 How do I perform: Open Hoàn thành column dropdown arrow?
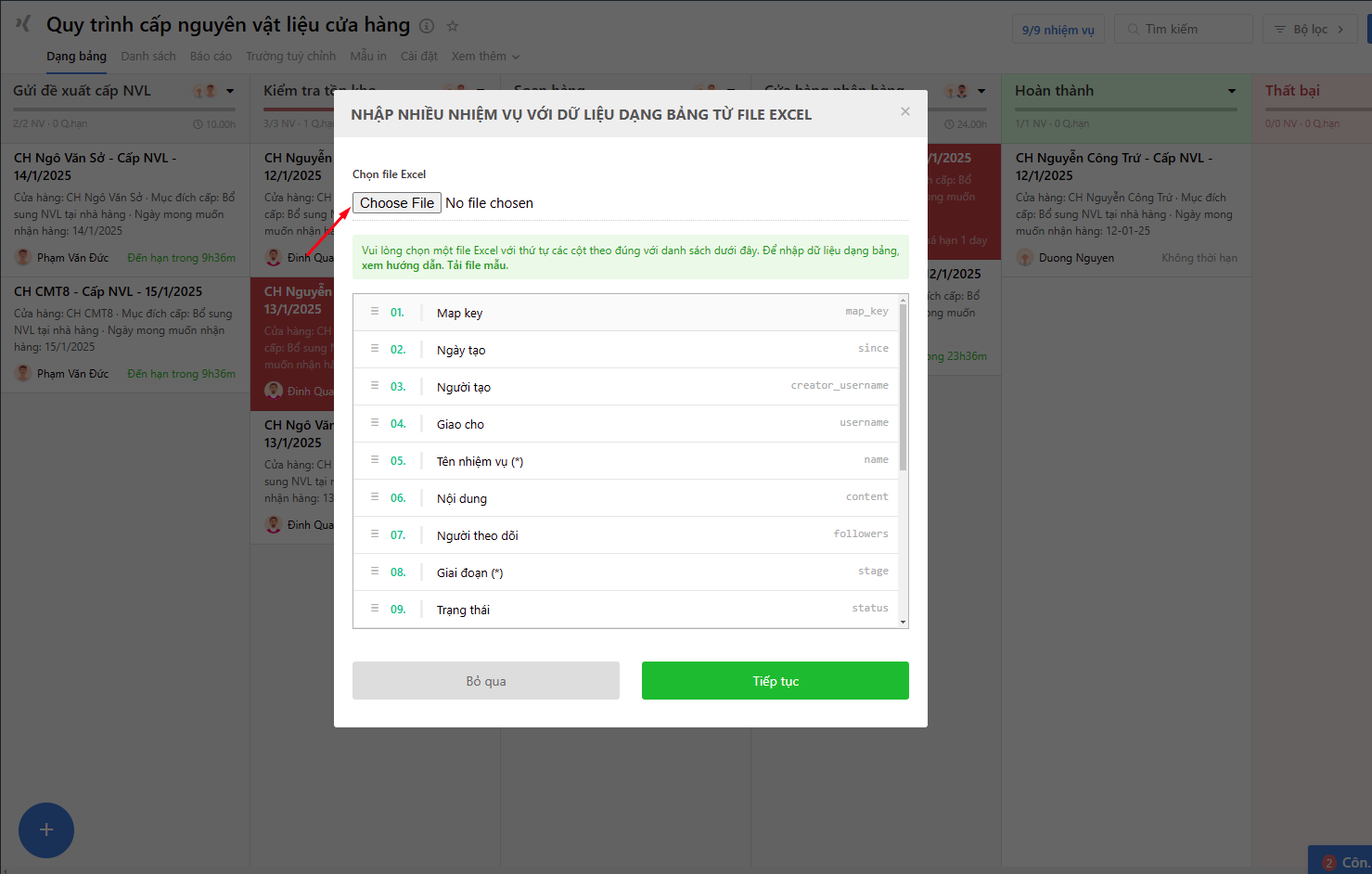1232,91
